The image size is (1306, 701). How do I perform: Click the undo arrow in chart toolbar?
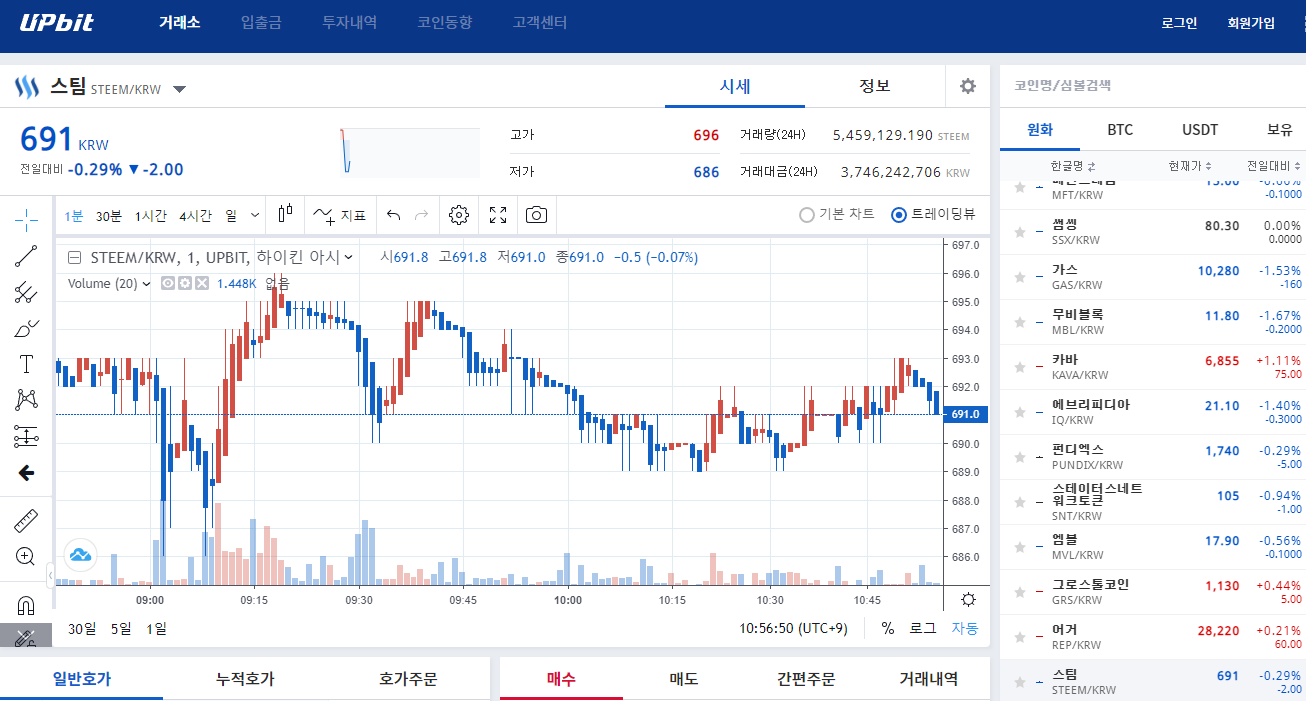(x=393, y=215)
